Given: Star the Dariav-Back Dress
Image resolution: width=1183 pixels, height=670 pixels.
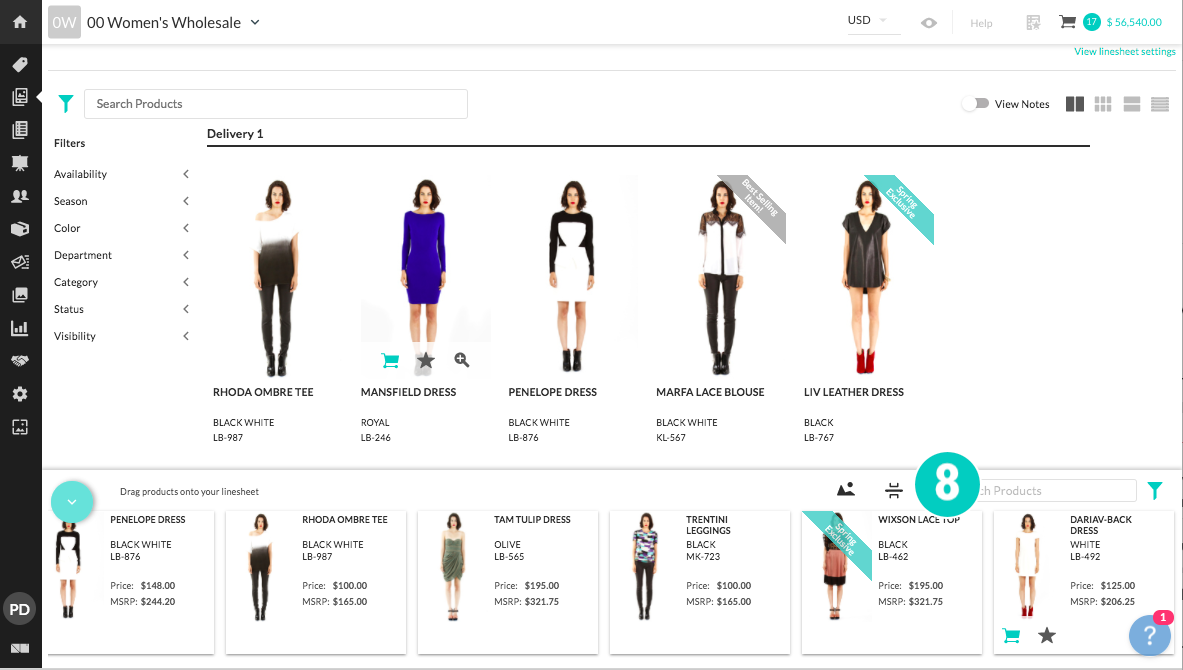Looking at the screenshot, I should coord(1046,635).
